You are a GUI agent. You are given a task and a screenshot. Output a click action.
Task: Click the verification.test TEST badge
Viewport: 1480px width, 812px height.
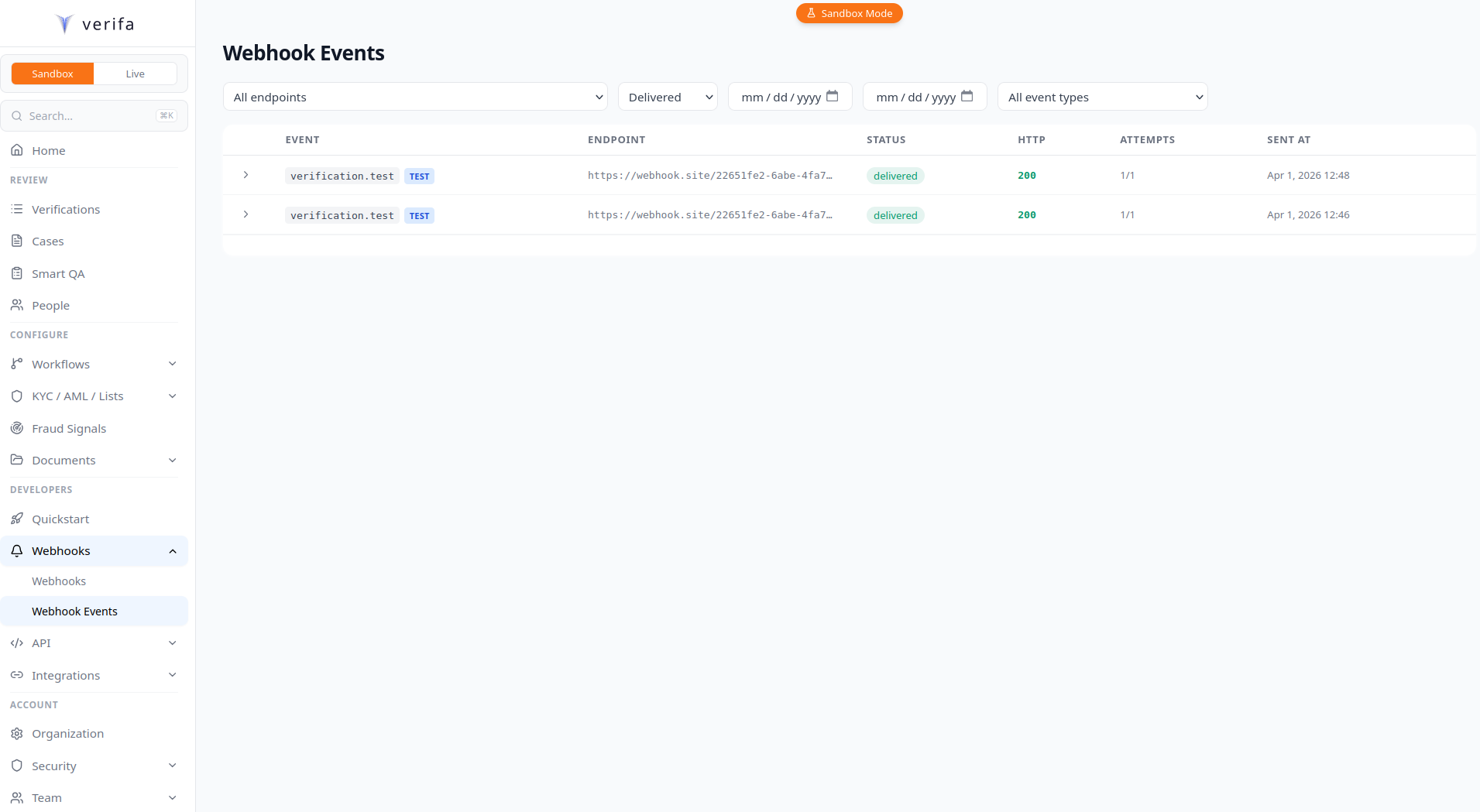418,176
